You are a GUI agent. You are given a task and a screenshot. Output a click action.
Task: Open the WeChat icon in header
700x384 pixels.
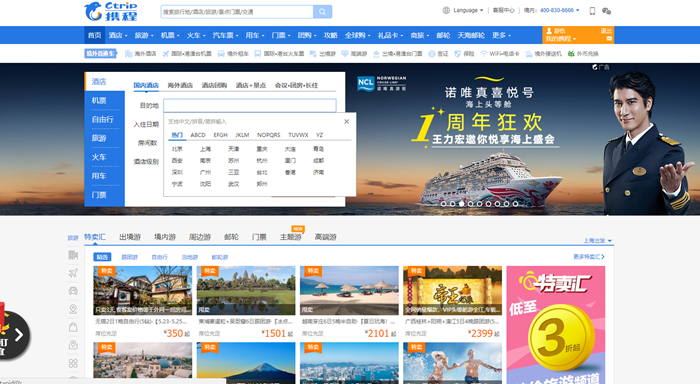click(x=606, y=11)
